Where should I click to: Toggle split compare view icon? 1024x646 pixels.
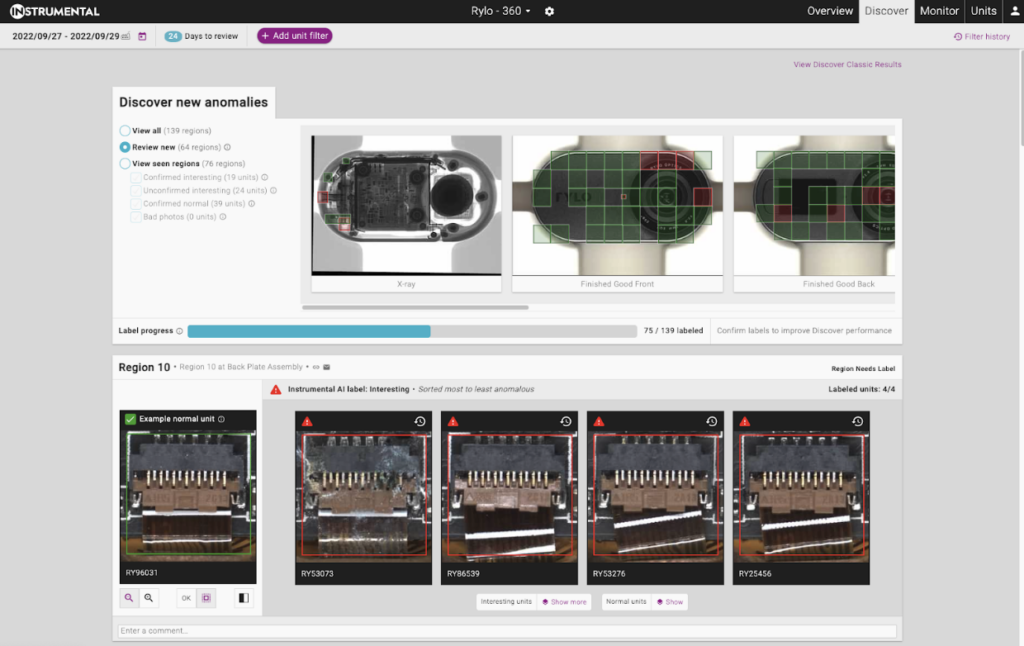[x=242, y=598]
